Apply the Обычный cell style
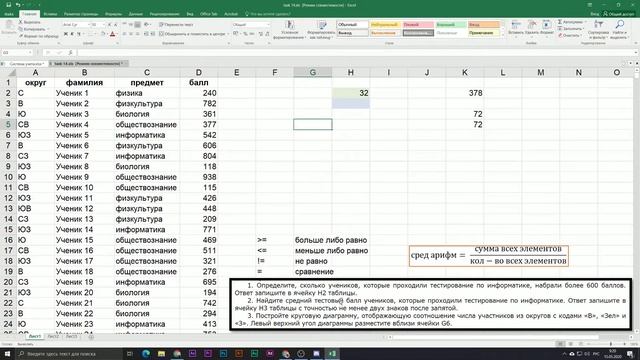The height and width of the screenshot is (360, 640). click(352, 24)
